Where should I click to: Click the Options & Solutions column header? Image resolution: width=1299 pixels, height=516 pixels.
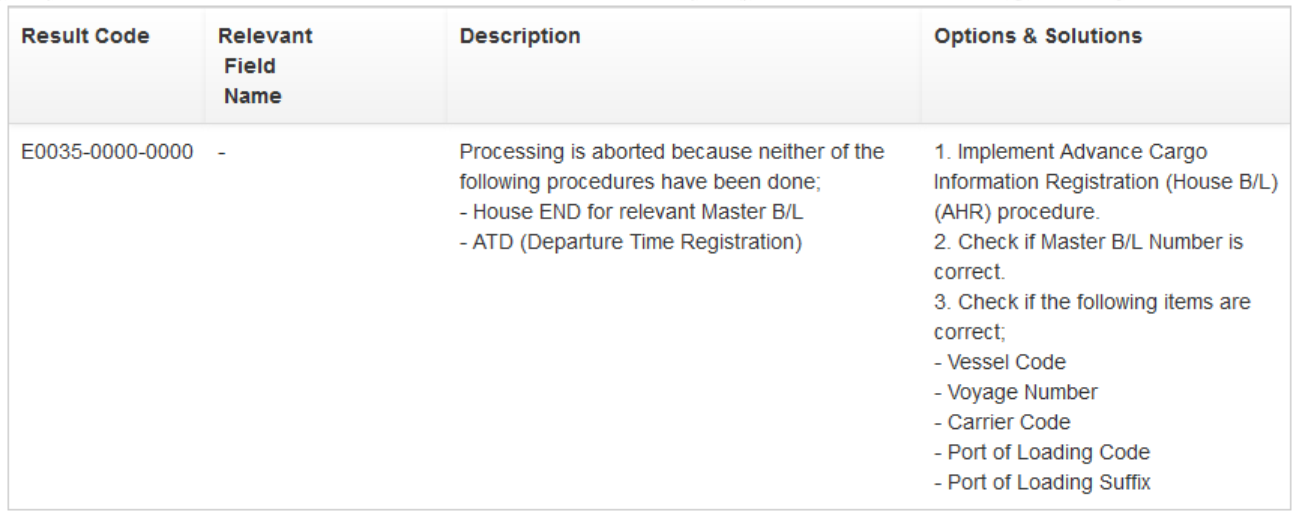[x=1037, y=37]
